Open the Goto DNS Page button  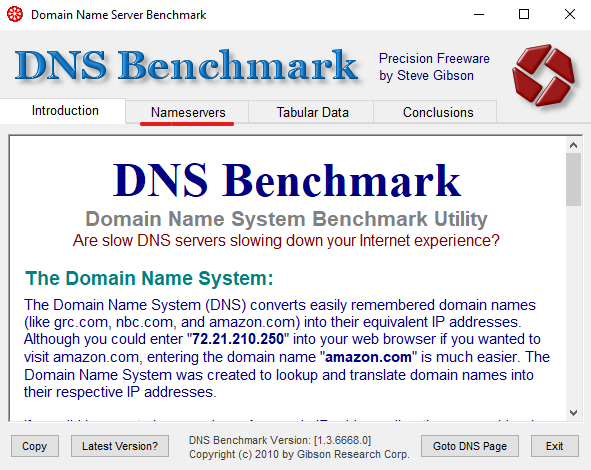(470, 446)
